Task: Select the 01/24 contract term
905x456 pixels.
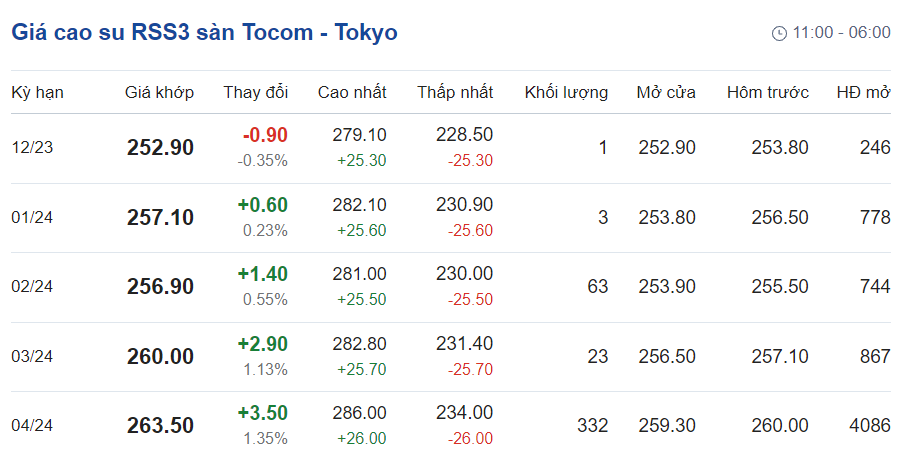Action: click(x=33, y=217)
